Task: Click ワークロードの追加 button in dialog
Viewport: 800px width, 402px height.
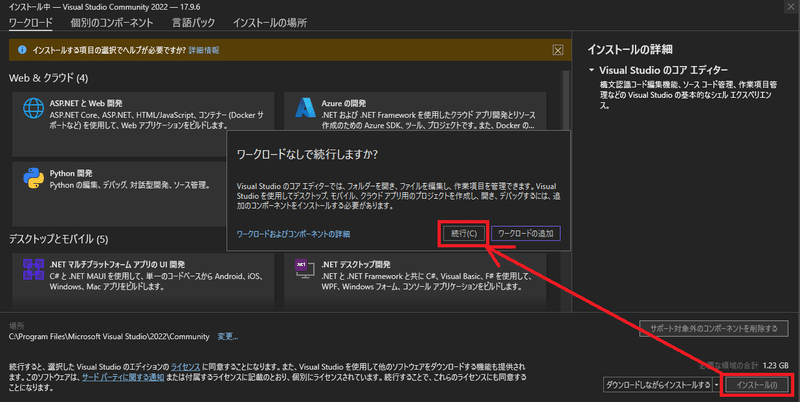Action: coord(526,234)
